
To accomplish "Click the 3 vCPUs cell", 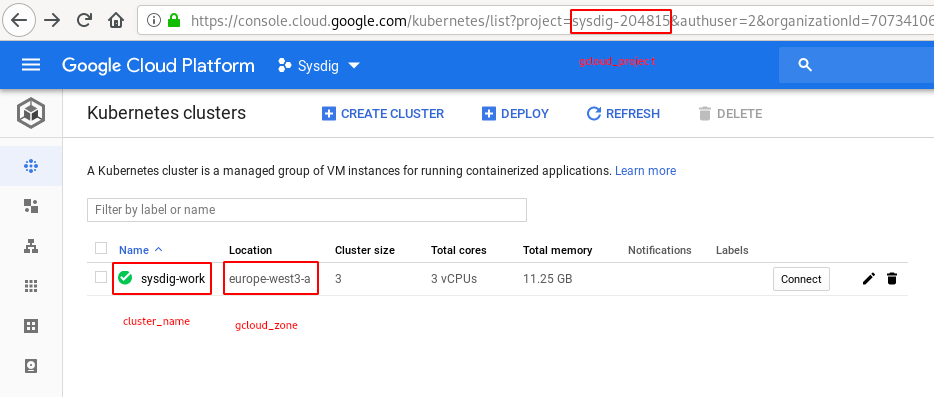I will [x=454, y=278].
